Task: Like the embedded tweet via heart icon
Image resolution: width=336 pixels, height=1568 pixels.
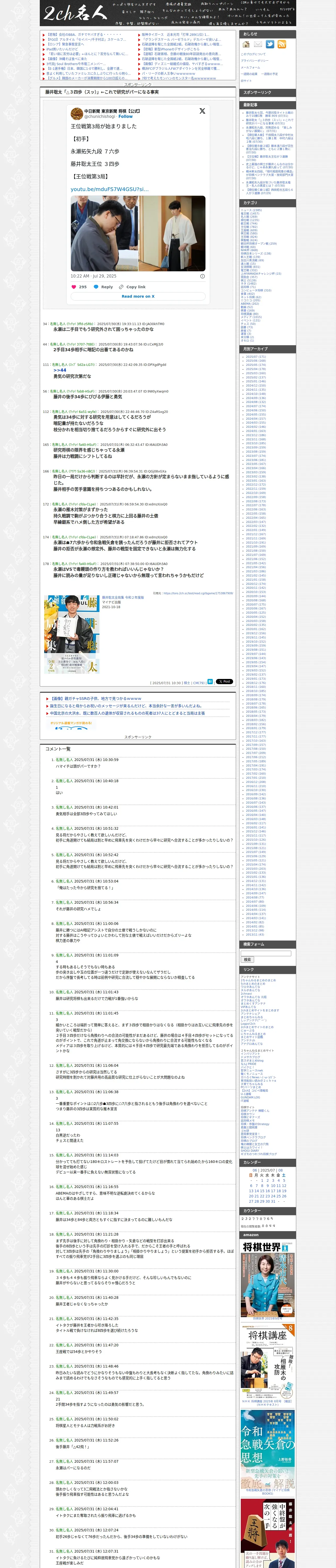Action: tap(74, 287)
